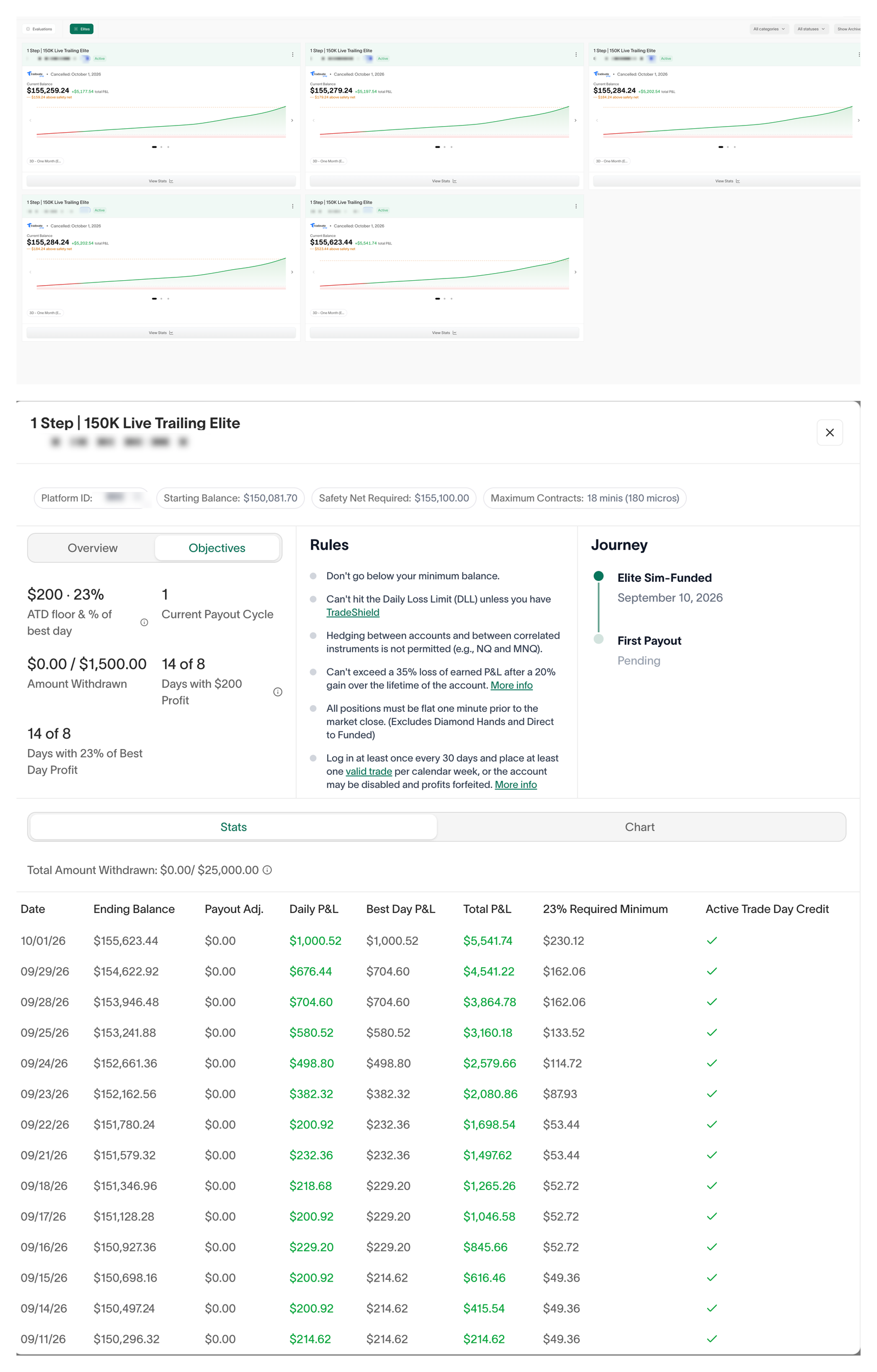Switch to the Overview toggle

[x=92, y=548]
